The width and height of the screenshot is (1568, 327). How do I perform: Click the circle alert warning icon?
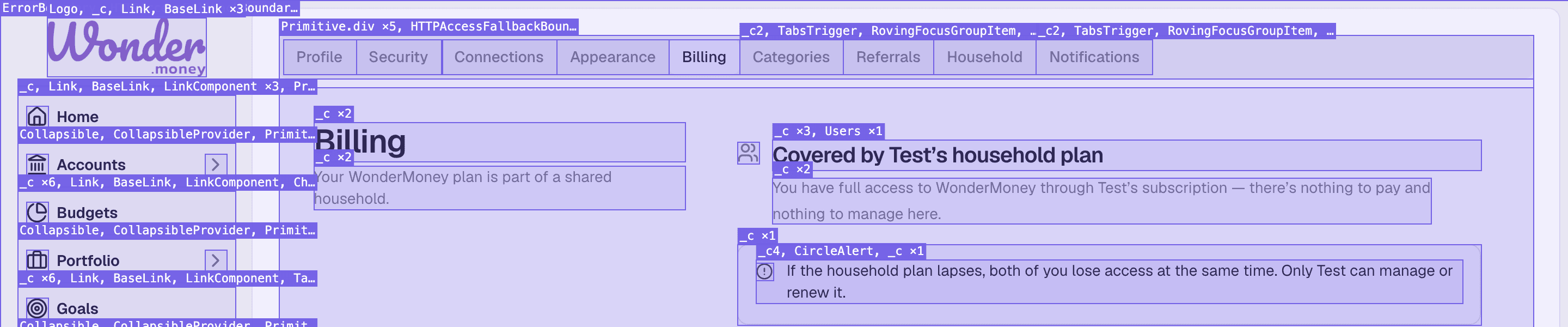click(x=764, y=271)
